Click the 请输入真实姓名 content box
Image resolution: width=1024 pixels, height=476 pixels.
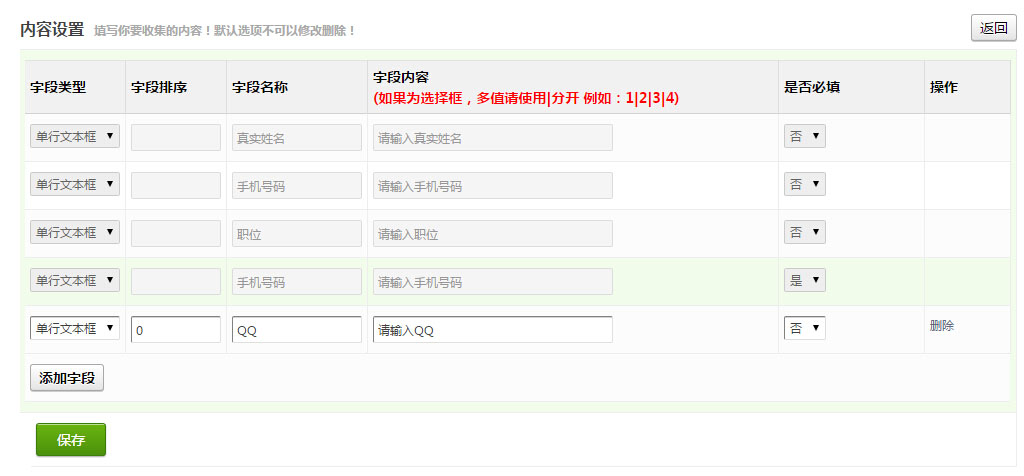click(492, 138)
